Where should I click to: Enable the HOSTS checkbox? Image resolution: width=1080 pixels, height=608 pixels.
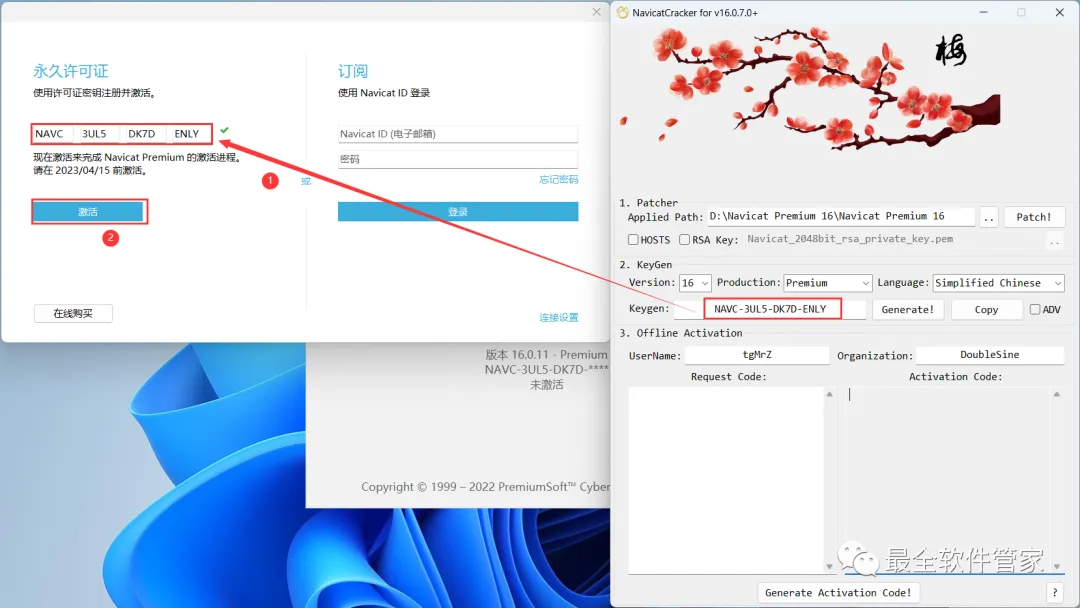pyautogui.click(x=633, y=240)
